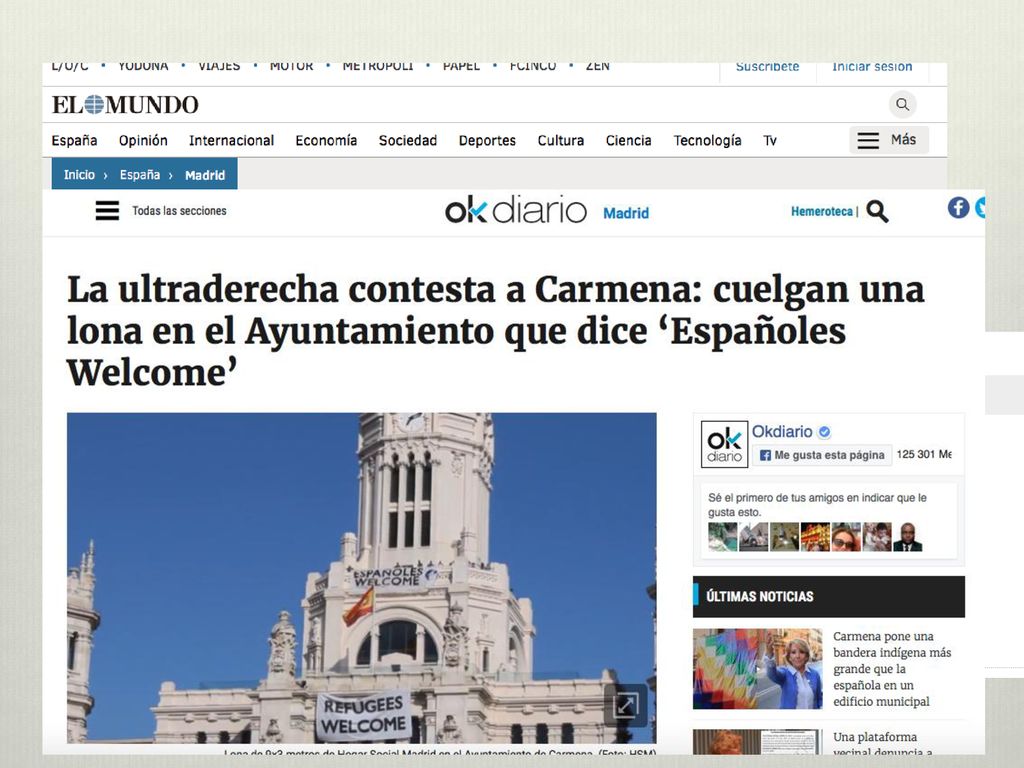1024x768 pixels.
Task: Click man in suit avatar in Facebook widget
Action: [908, 537]
